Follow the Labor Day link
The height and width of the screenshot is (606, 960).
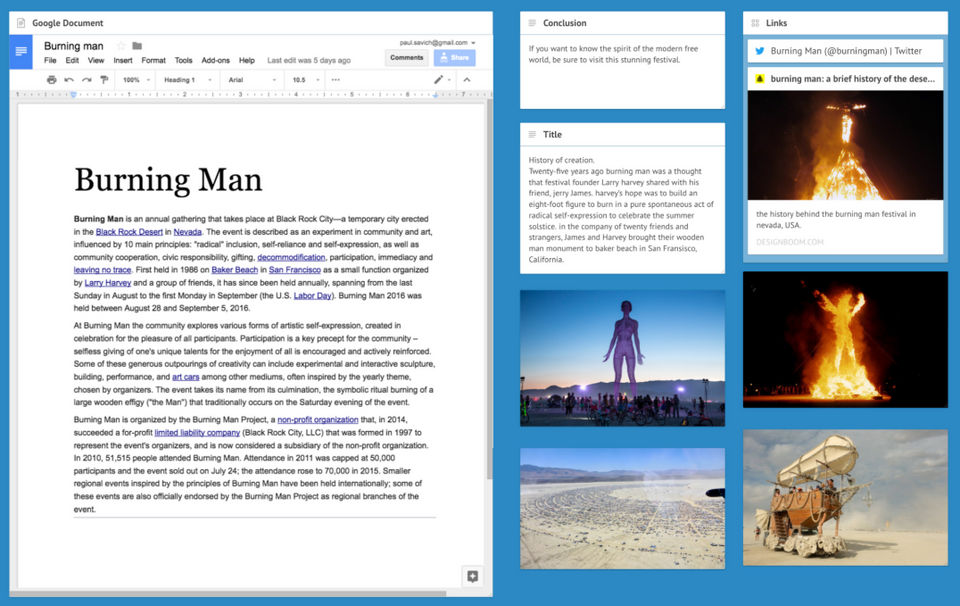coord(312,296)
